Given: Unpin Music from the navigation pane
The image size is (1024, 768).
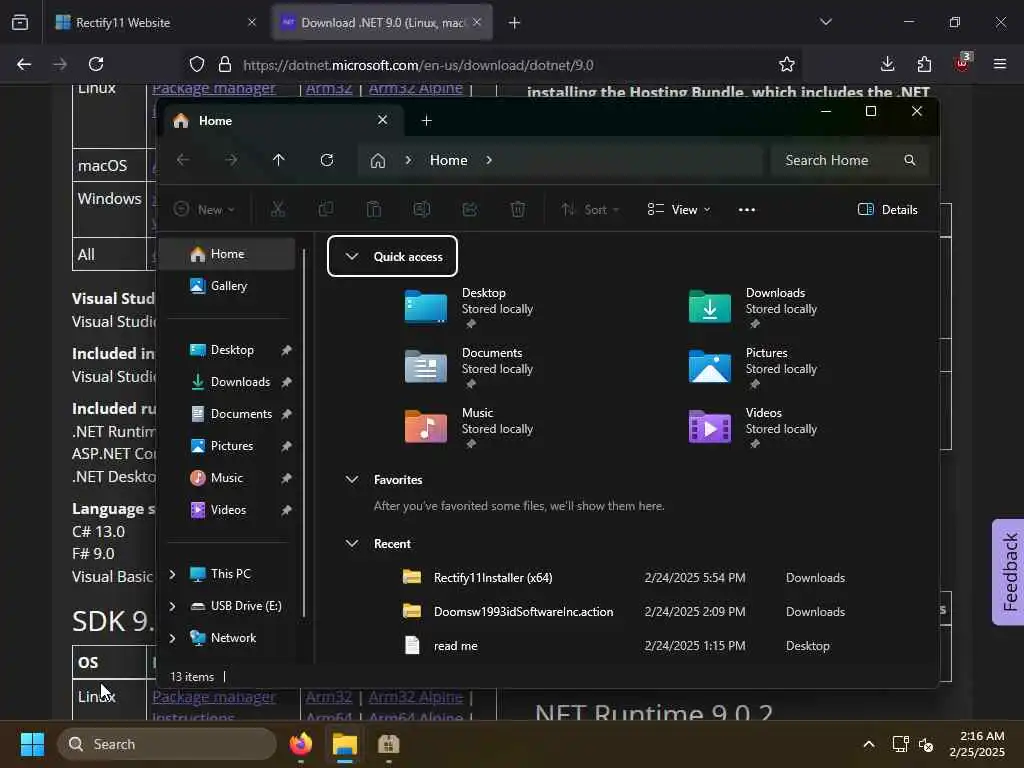Looking at the screenshot, I should [286, 478].
